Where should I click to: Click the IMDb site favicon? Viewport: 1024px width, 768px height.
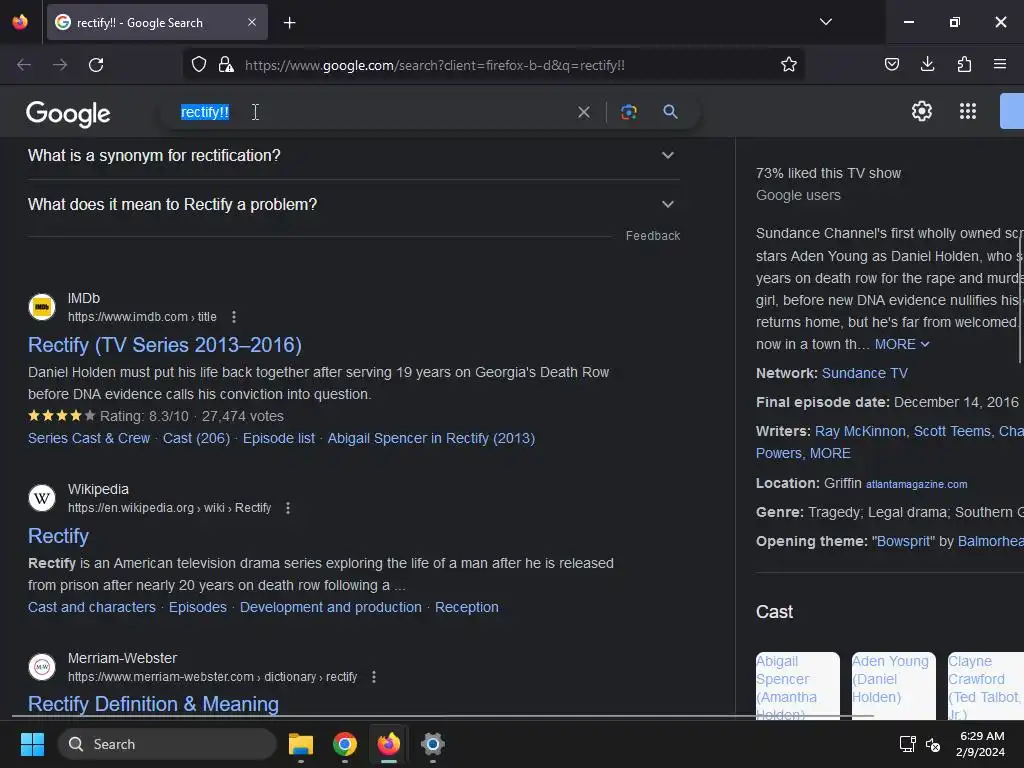click(x=42, y=307)
